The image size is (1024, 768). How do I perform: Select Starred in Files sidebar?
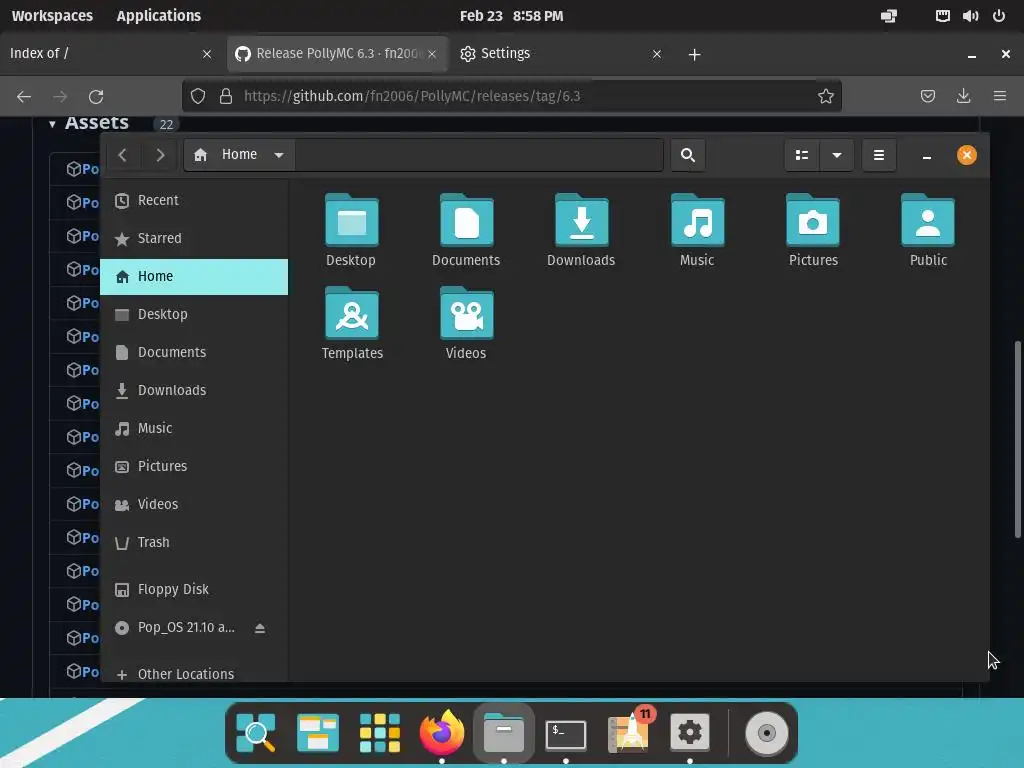click(194, 238)
